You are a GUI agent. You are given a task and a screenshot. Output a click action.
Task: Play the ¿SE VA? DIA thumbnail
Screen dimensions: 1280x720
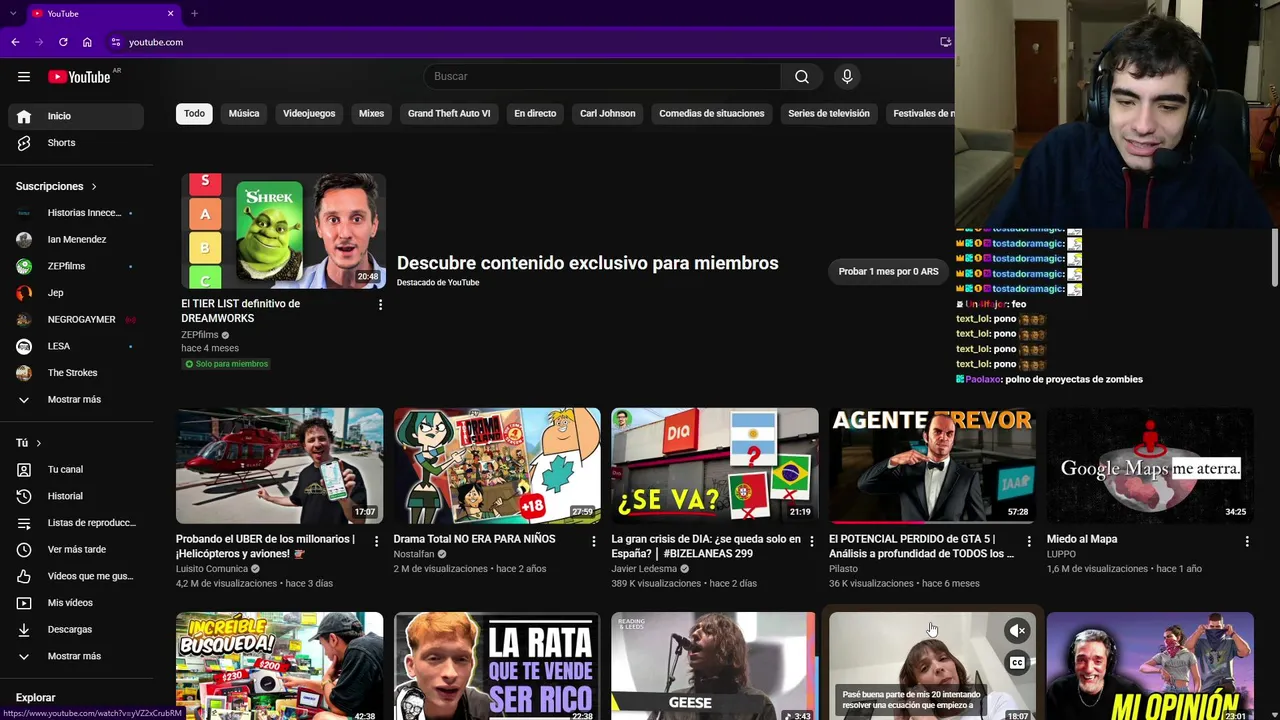pos(715,466)
